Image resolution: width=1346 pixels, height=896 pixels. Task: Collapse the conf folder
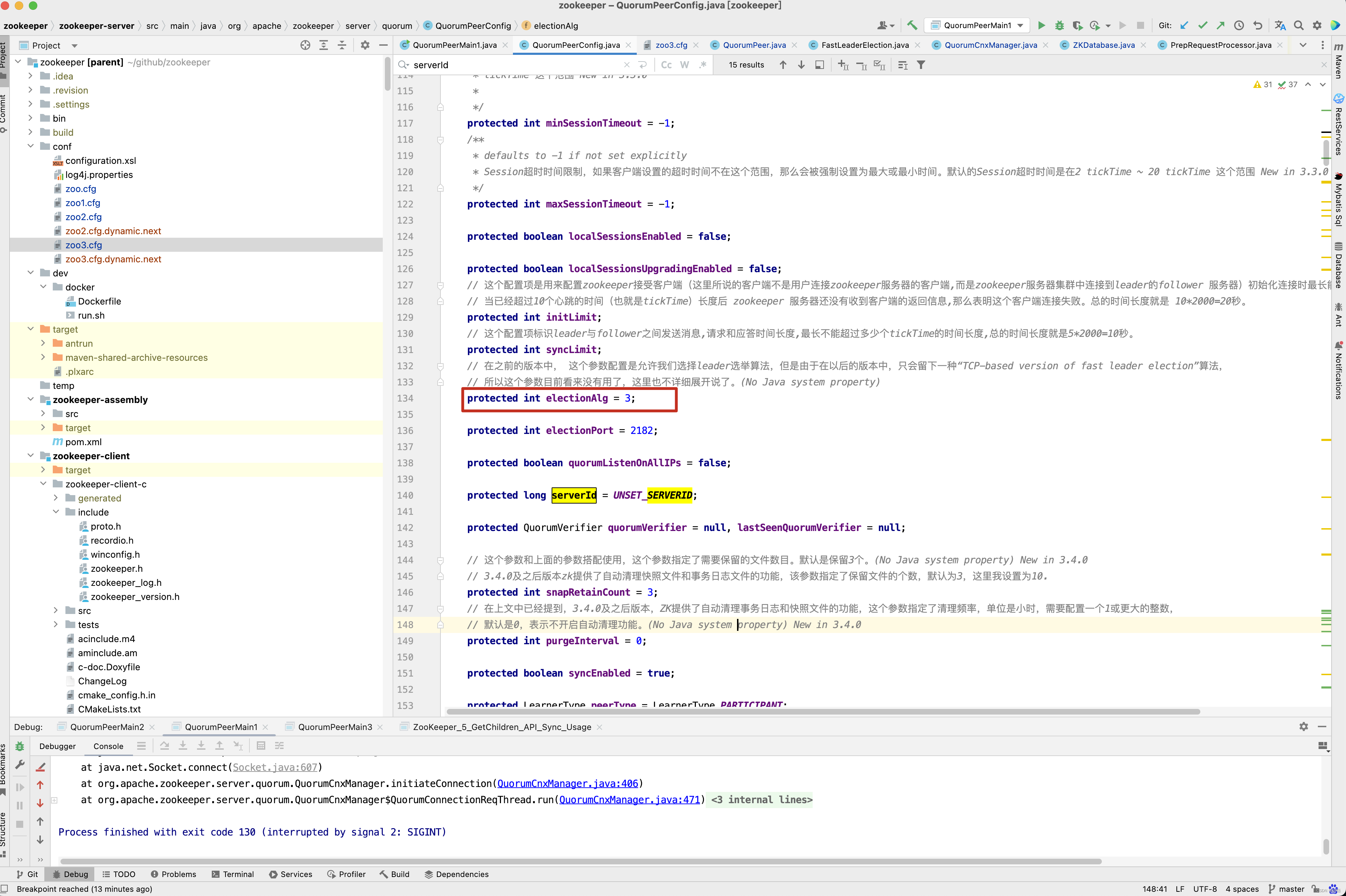click(31, 146)
